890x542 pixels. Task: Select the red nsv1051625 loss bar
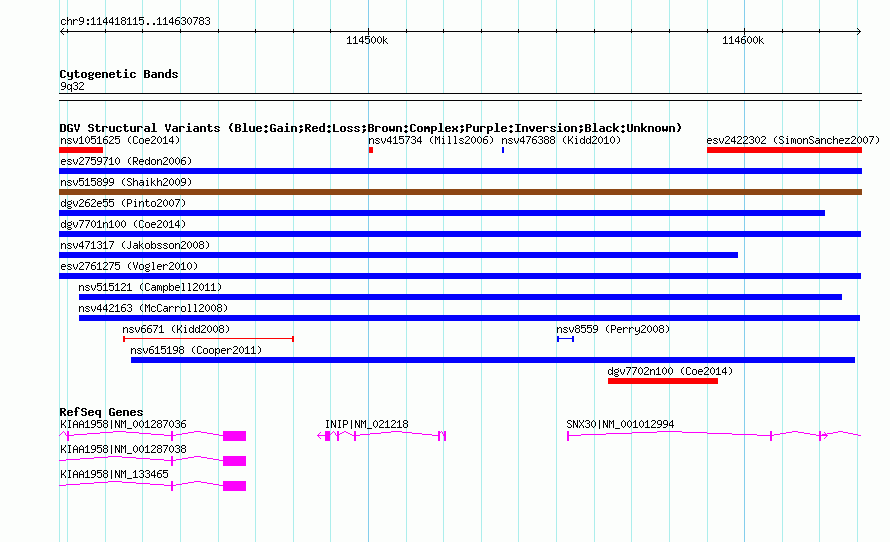pyautogui.click(x=81, y=150)
